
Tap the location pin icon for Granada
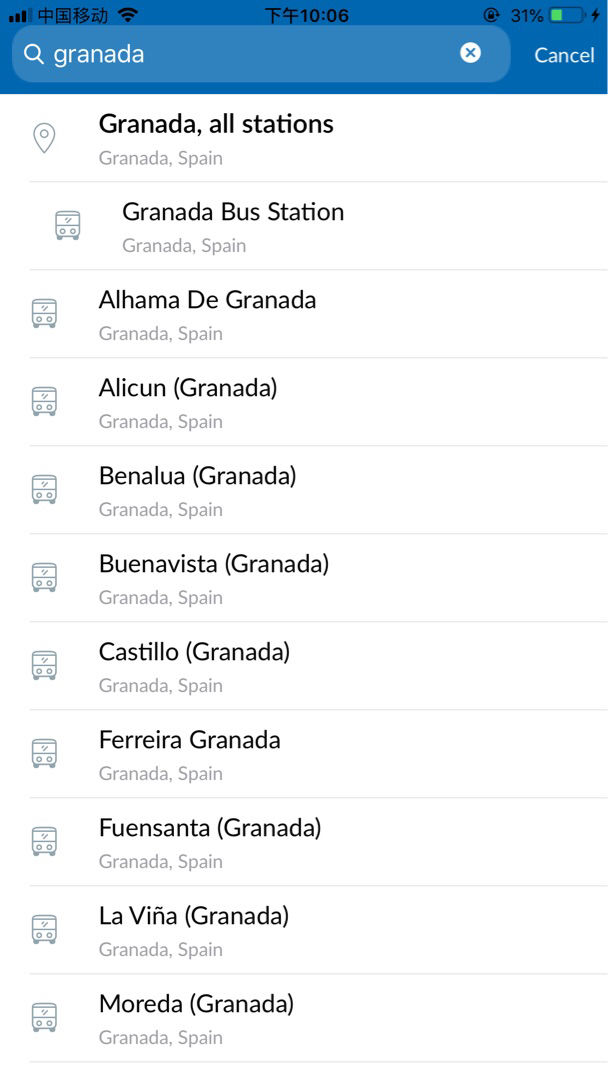click(44, 138)
